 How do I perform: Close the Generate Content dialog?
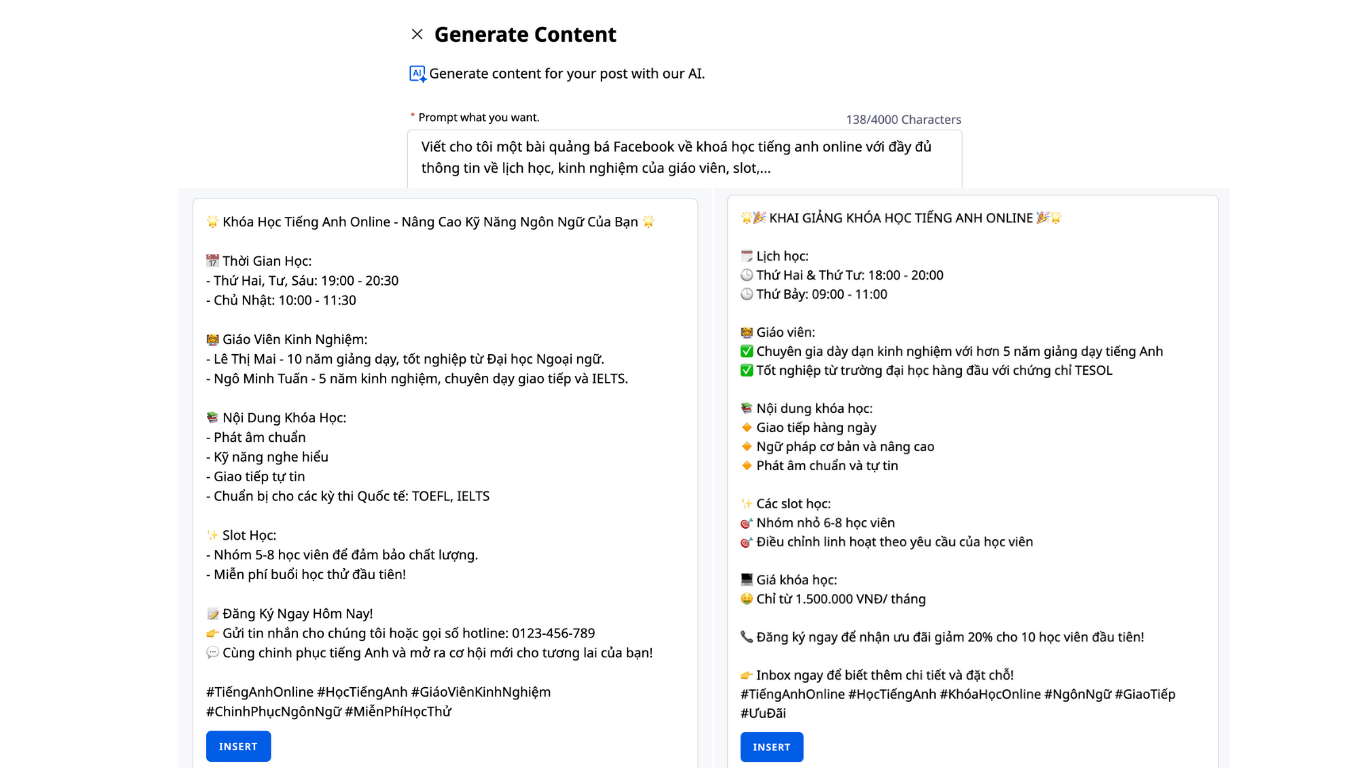[x=417, y=34]
